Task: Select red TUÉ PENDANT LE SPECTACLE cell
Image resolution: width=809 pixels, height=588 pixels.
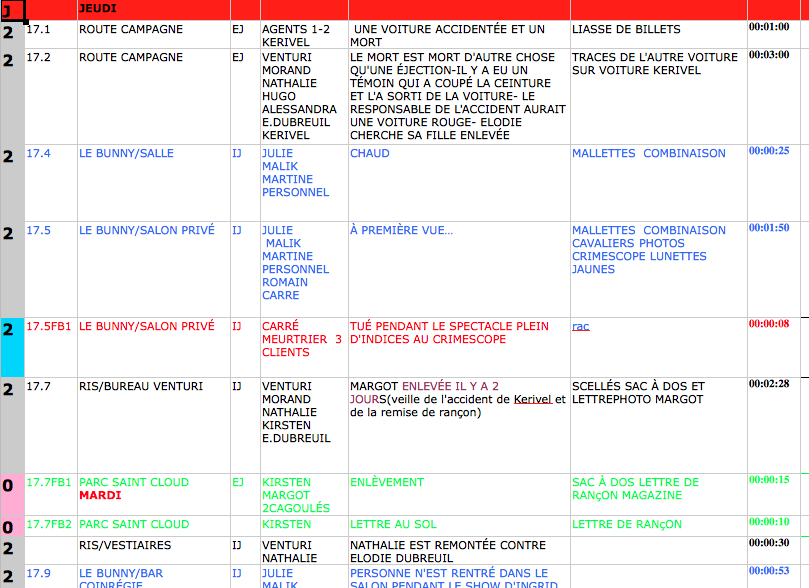Action: [459, 347]
